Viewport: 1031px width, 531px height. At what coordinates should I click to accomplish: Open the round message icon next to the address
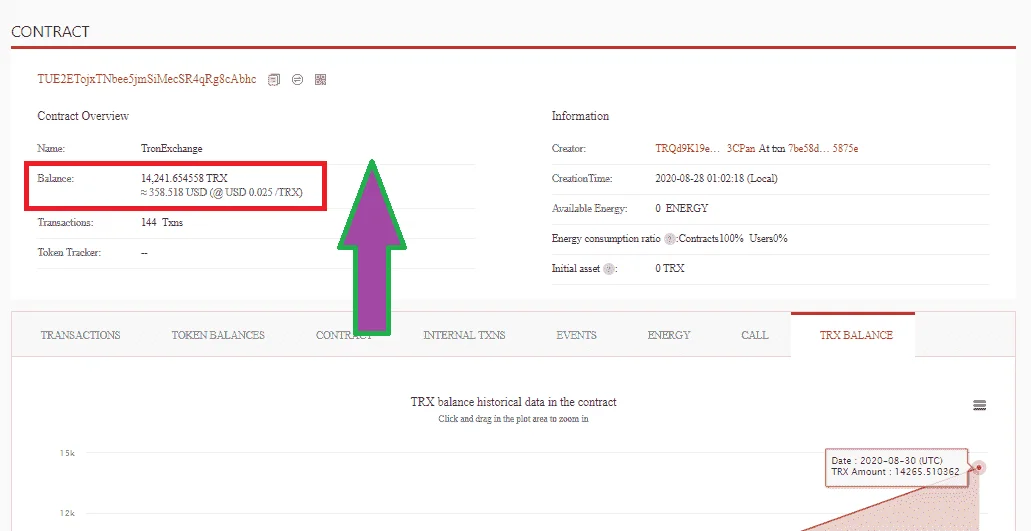coord(297,80)
